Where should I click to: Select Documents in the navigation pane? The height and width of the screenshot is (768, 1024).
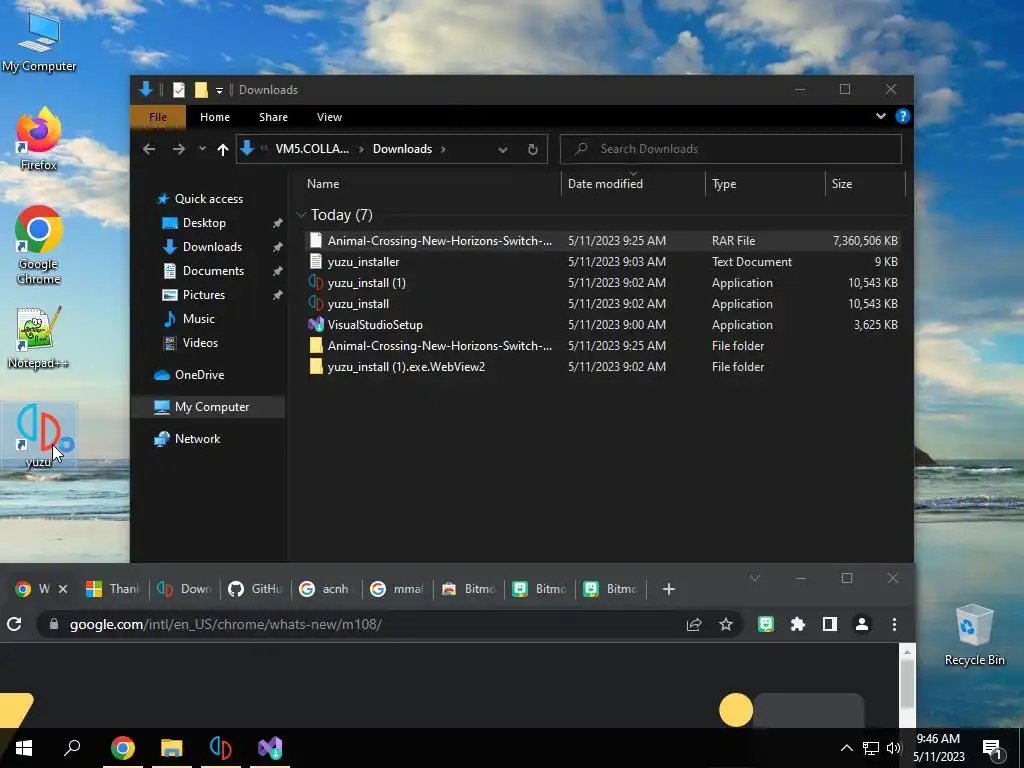click(x=213, y=270)
